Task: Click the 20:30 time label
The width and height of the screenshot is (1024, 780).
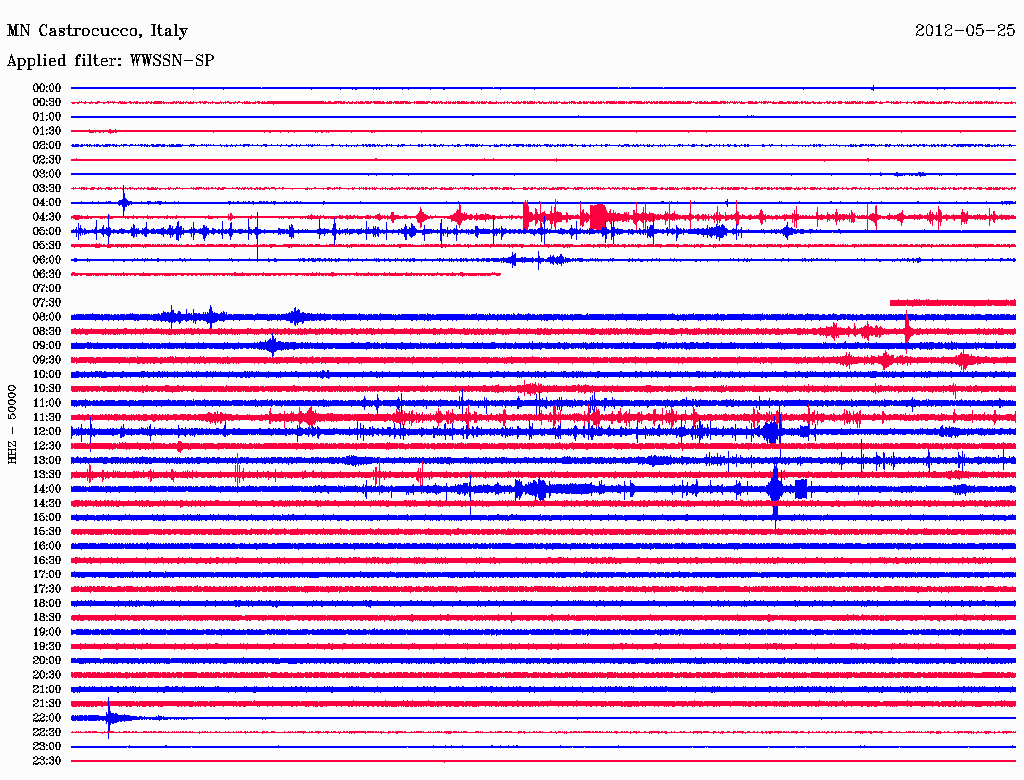Action: [x=47, y=675]
